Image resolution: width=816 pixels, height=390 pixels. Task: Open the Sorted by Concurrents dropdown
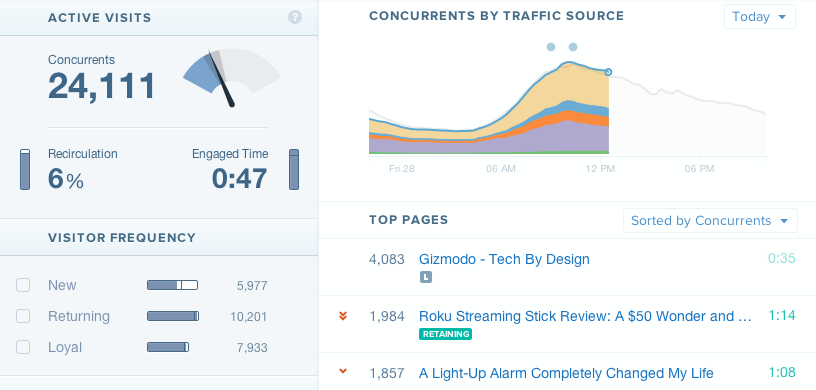point(710,221)
